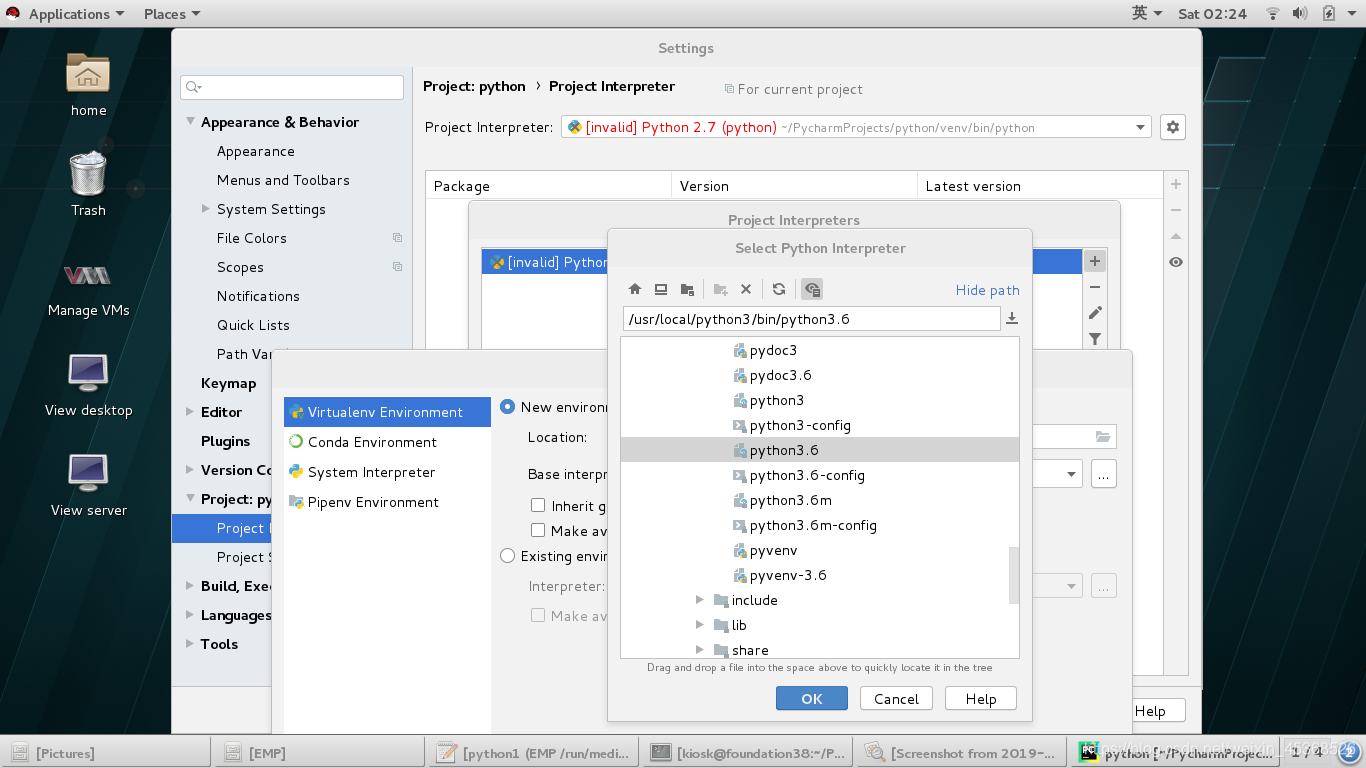This screenshot has width=1366, height=768.
Task: Open Keymap settings page
Action: [x=228, y=383]
